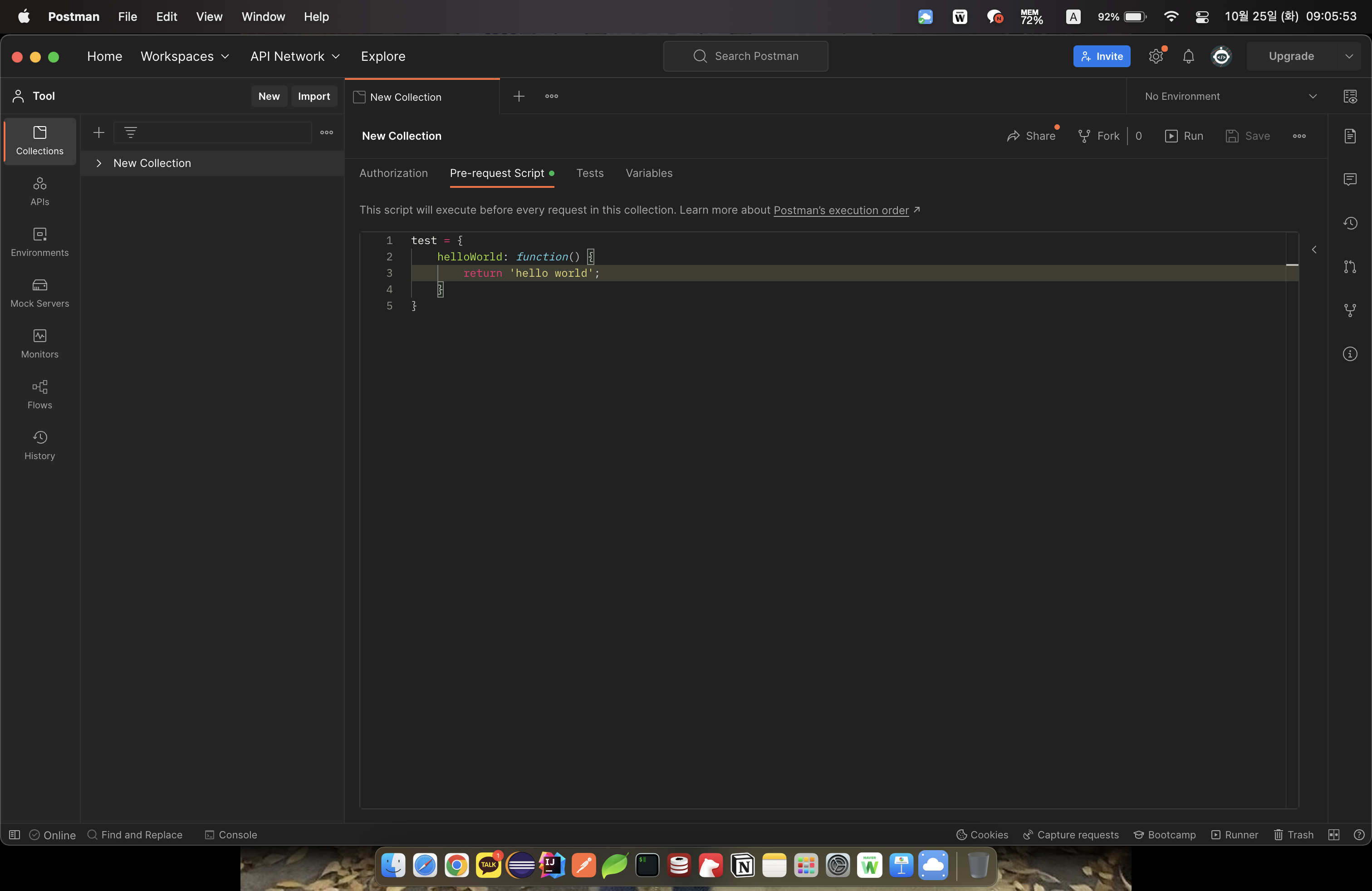Open the Mock Servers sidebar section
This screenshot has height=891, width=1372.
40,293
